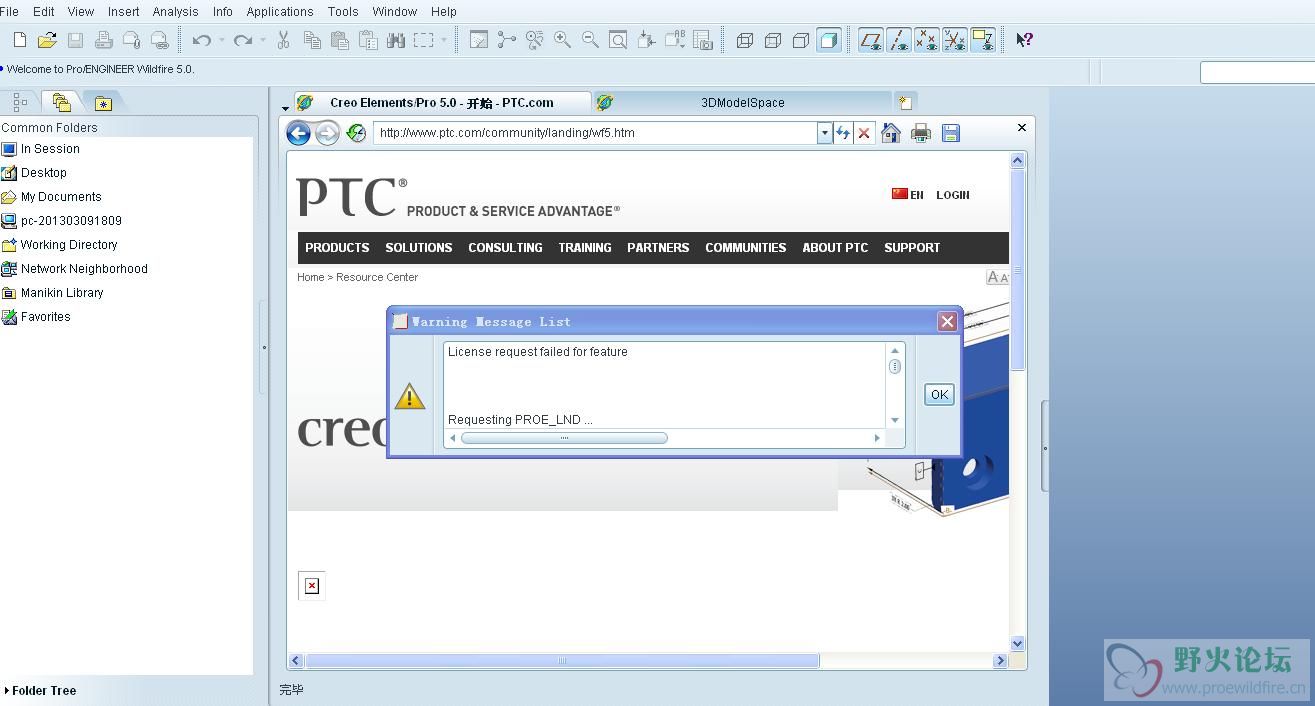Go forward in embedded browser

(x=327, y=133)
